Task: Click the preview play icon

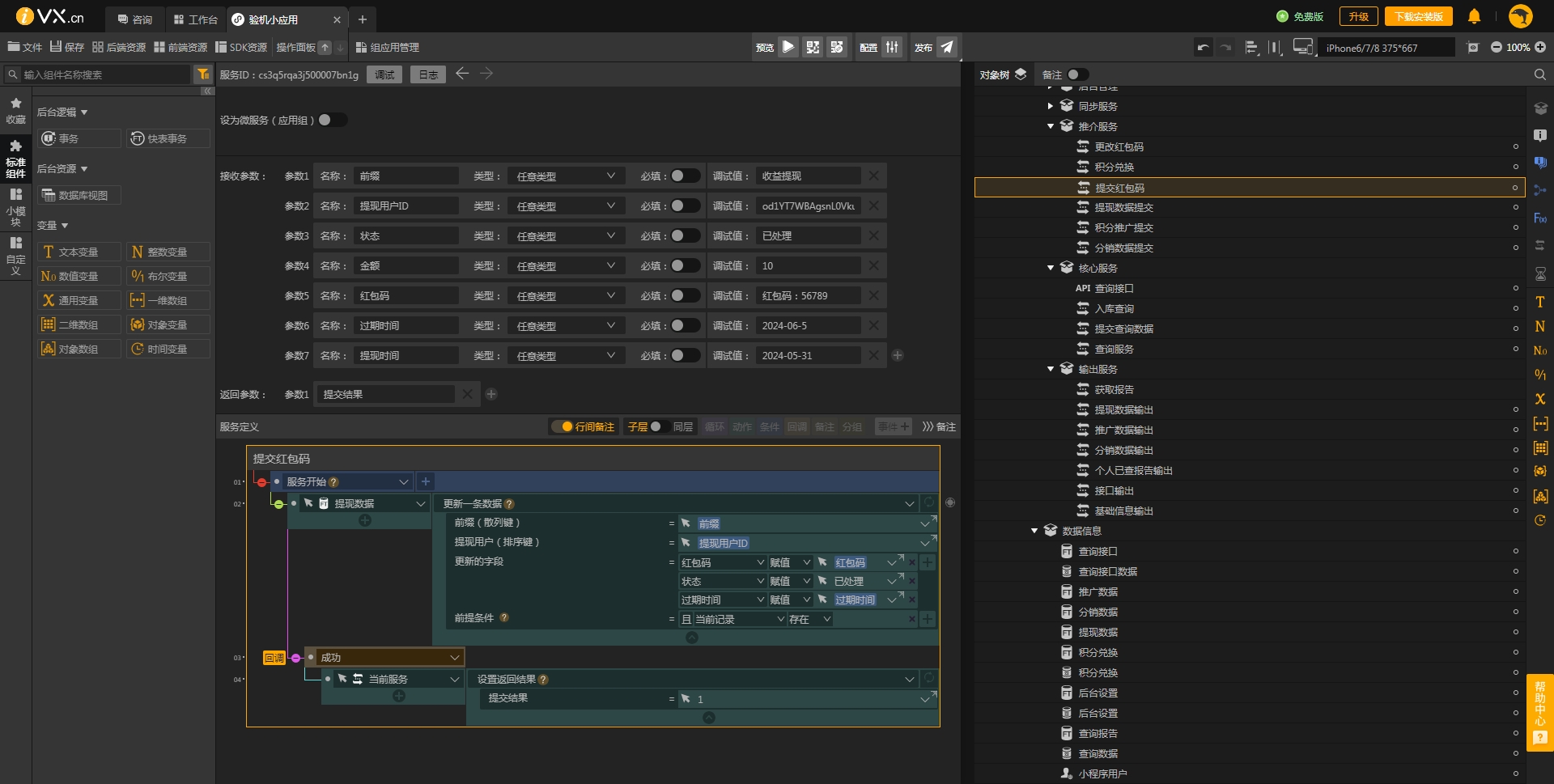Action: point(788,47)
